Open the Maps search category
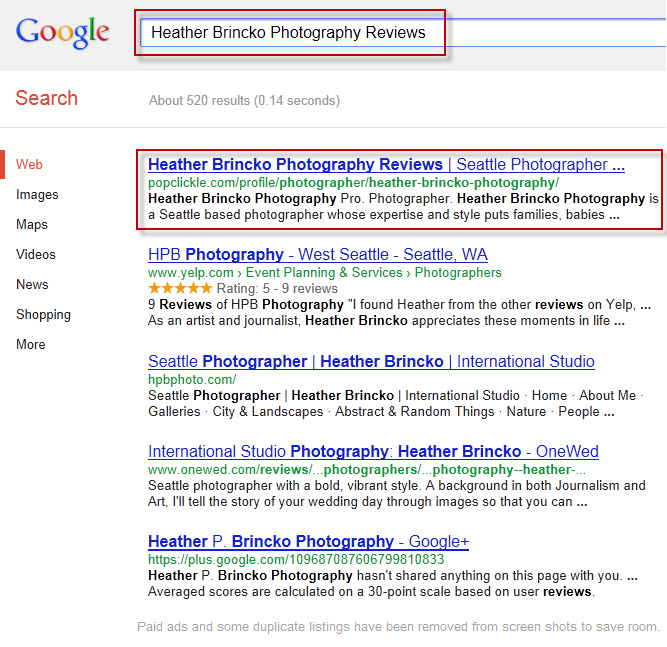Viewport: 667px width, 647px height. point(32,224)
